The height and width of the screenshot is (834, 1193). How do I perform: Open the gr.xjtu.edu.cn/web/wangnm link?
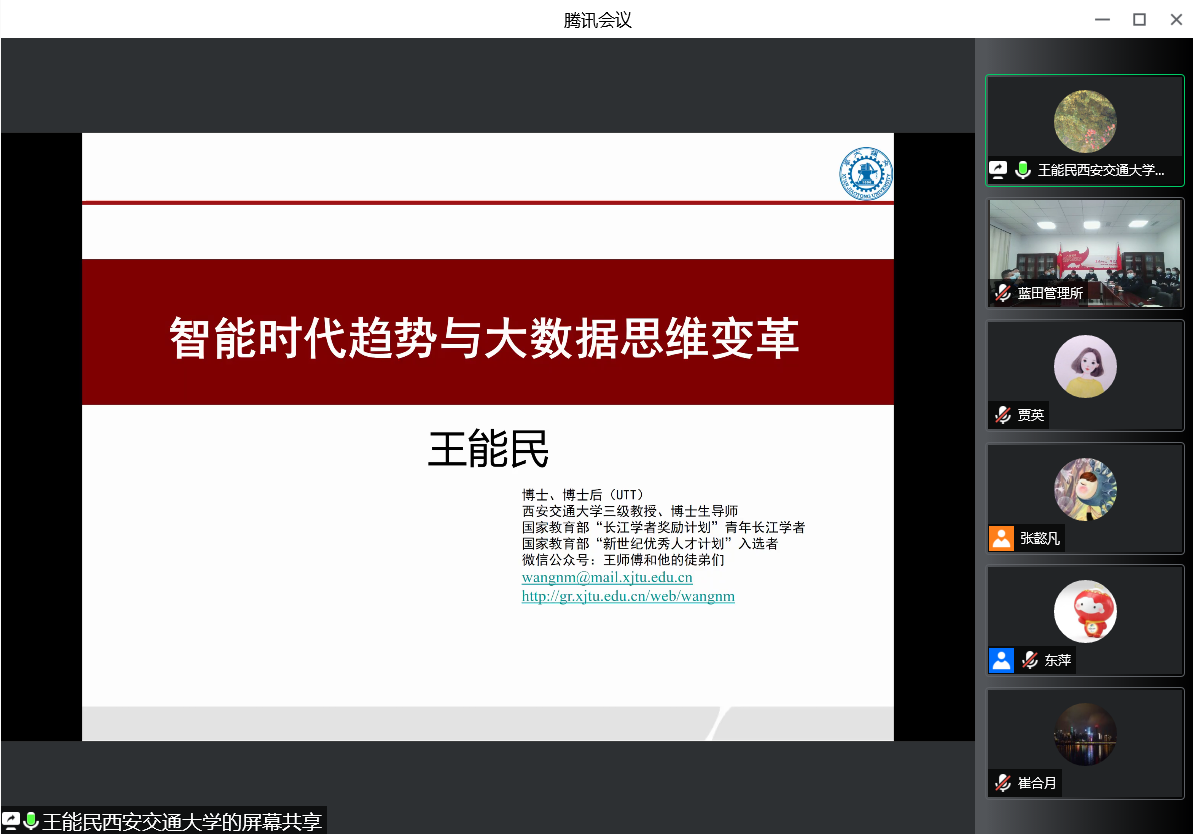(628, 596)
